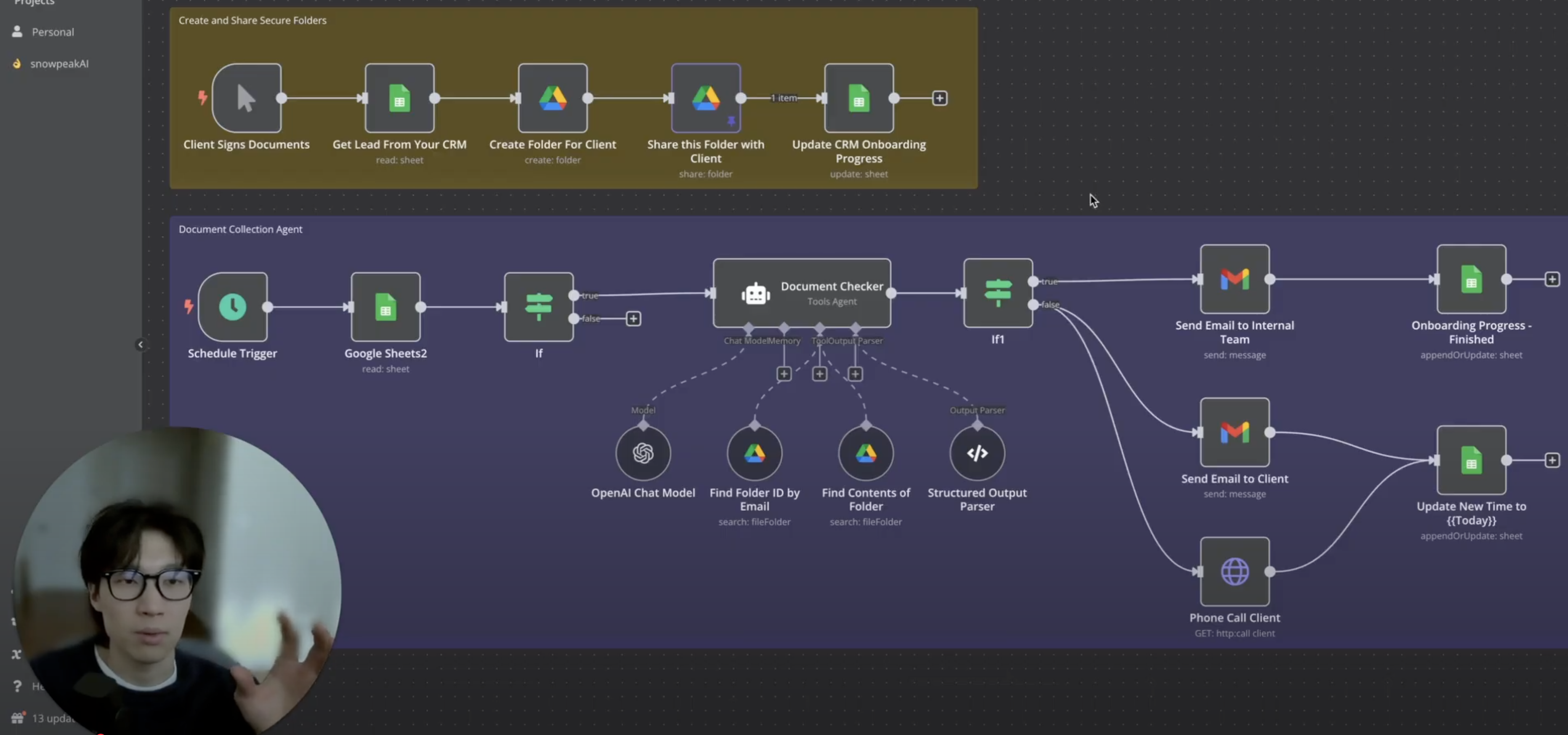The width and height of the screenshot is (1568, 735).
Task: Click the Document Collection Agent sticky note title
Action: pyautogui.click(x=240, y=229)
